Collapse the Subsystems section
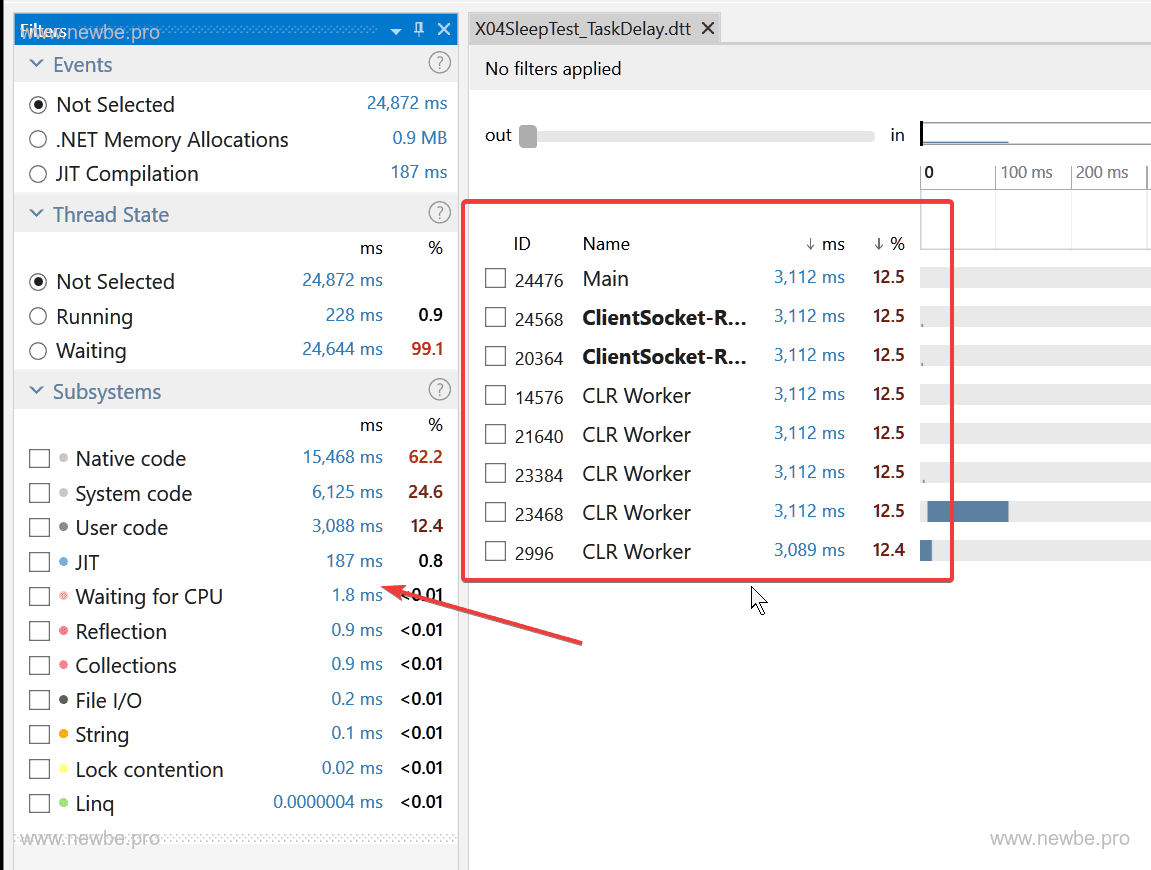Image resolution: width=1151 pixels, height=870 pixels. click(37, 391)
